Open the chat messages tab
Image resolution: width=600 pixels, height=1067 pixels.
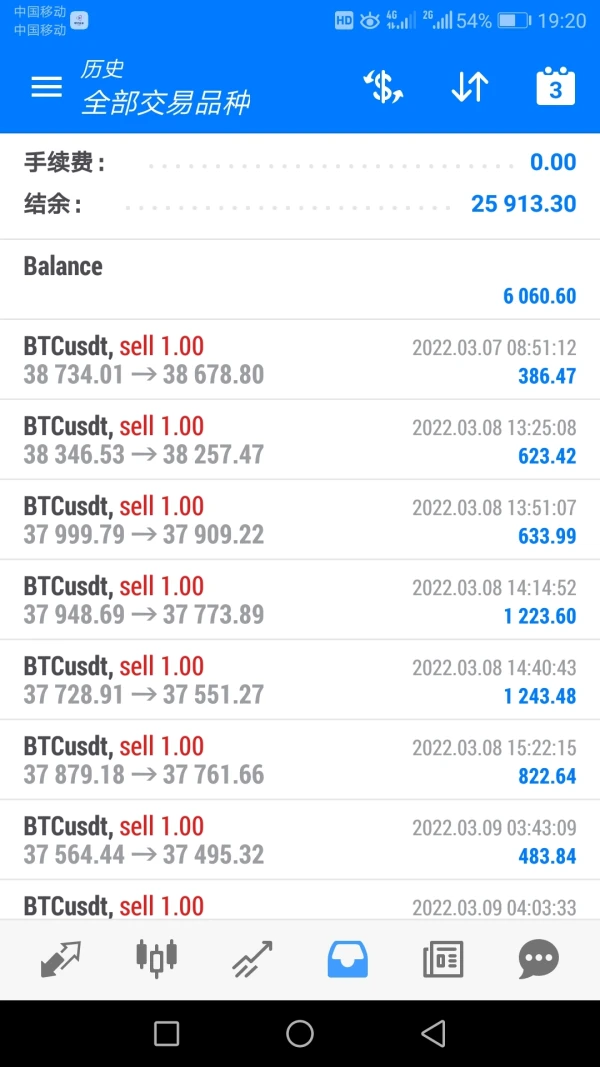(x=538, y=959)
